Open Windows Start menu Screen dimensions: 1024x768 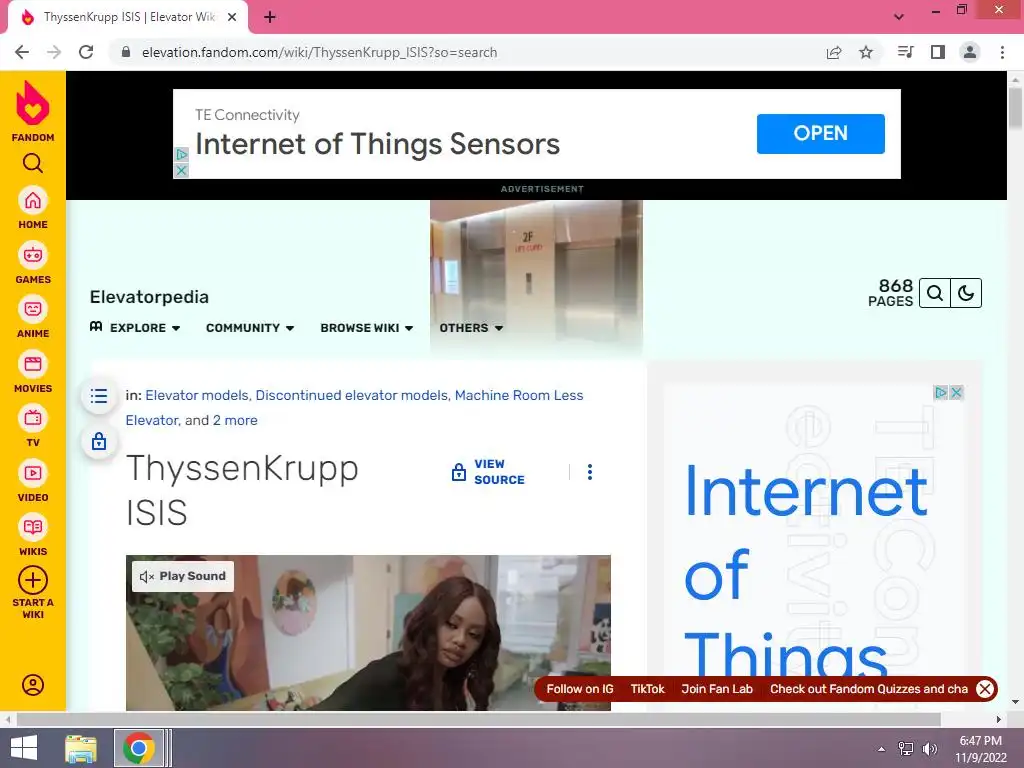pos(24,748)
